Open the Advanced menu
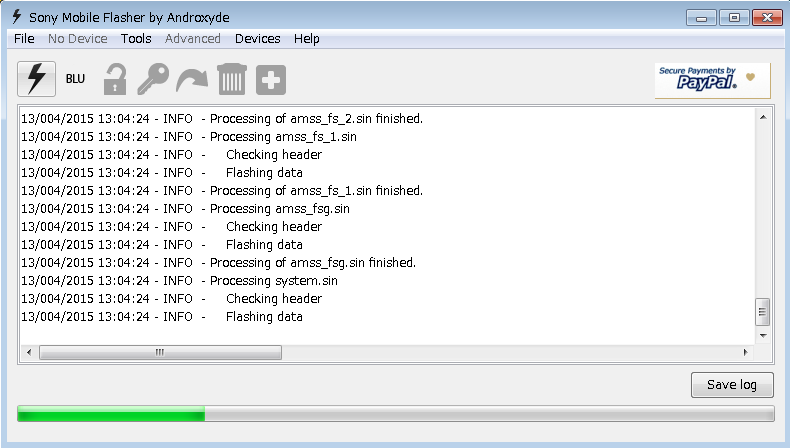Image resolution: width=790 pixels, height=448 pixels. (x=192, y=39)
